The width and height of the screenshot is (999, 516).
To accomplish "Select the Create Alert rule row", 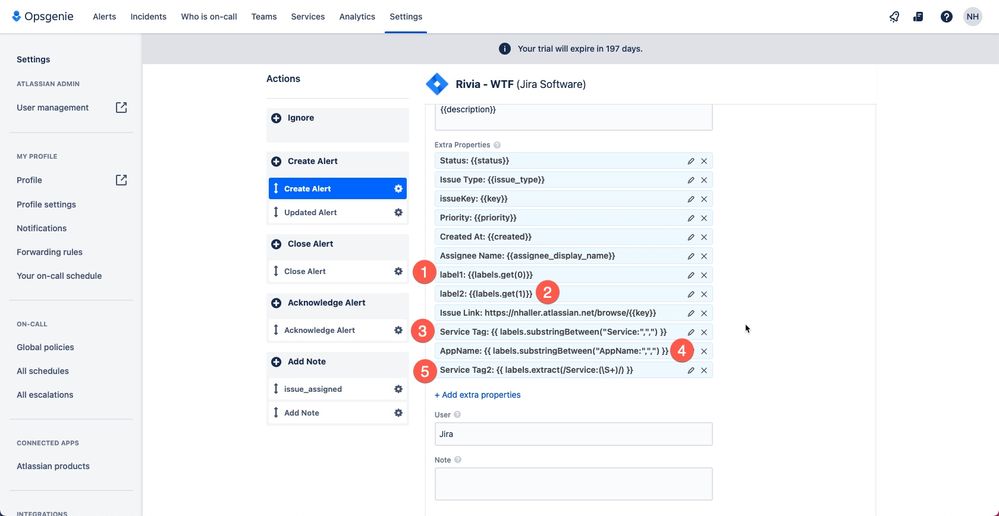I will (338, 189).
